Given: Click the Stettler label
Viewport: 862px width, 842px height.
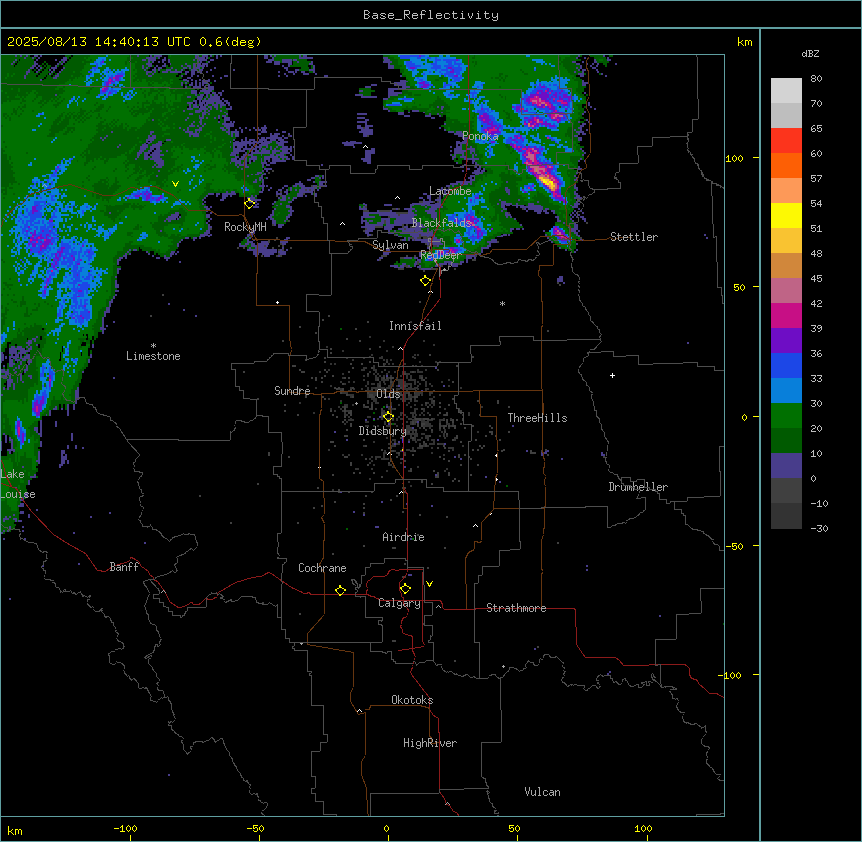Looking at the screenshot, I should pyautogui.click(x=634, y=237).
